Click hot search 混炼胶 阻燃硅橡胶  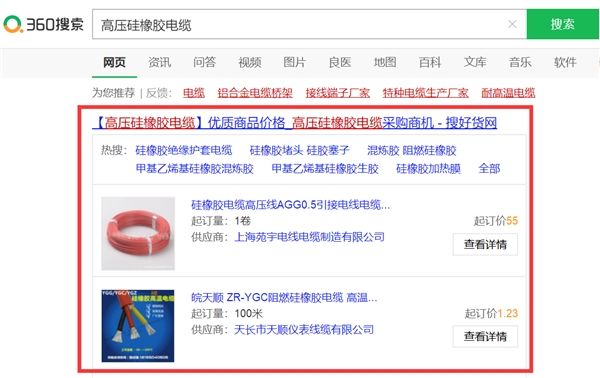(411, 150)
